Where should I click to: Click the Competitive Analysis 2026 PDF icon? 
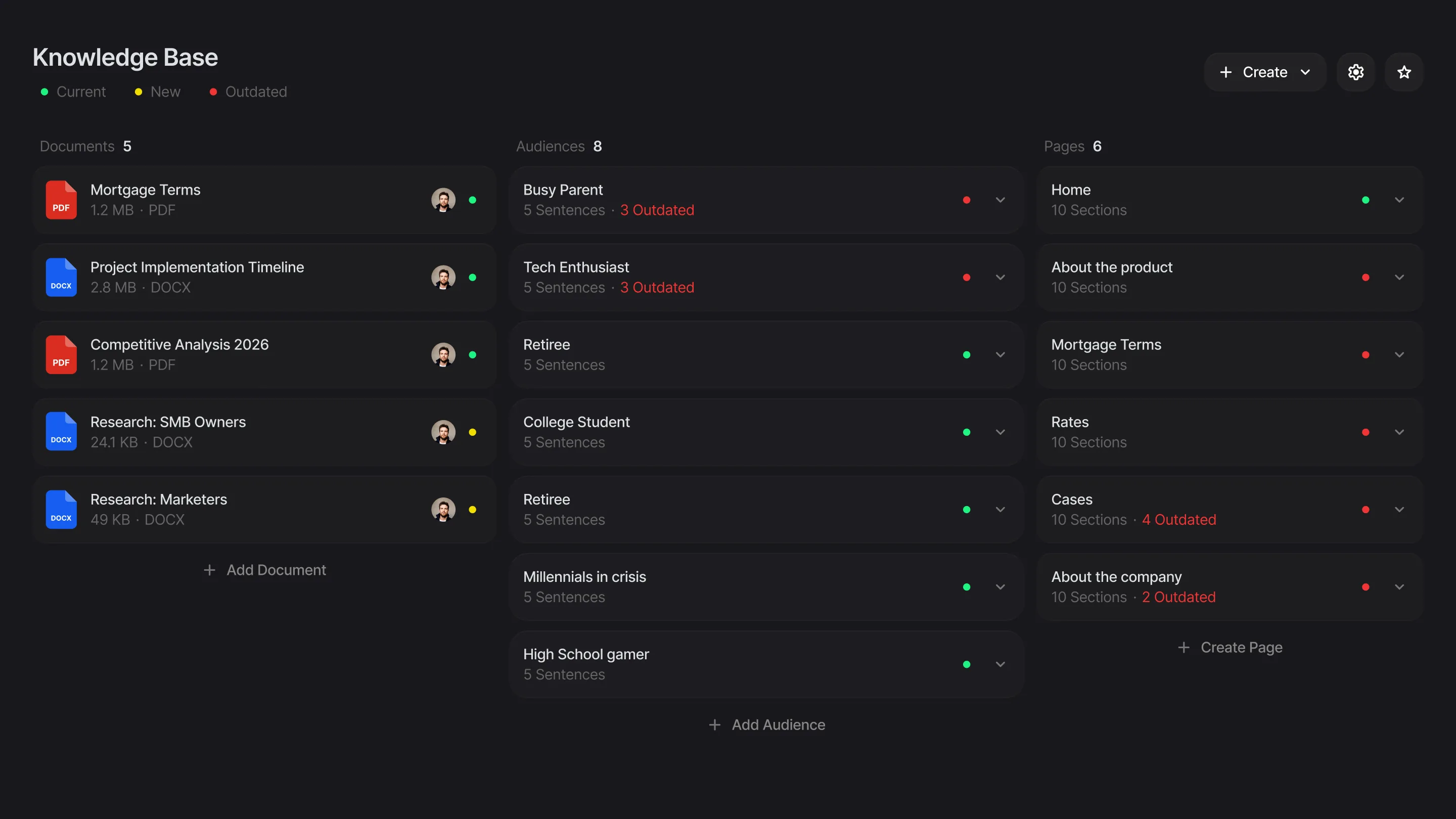(61, 355)
